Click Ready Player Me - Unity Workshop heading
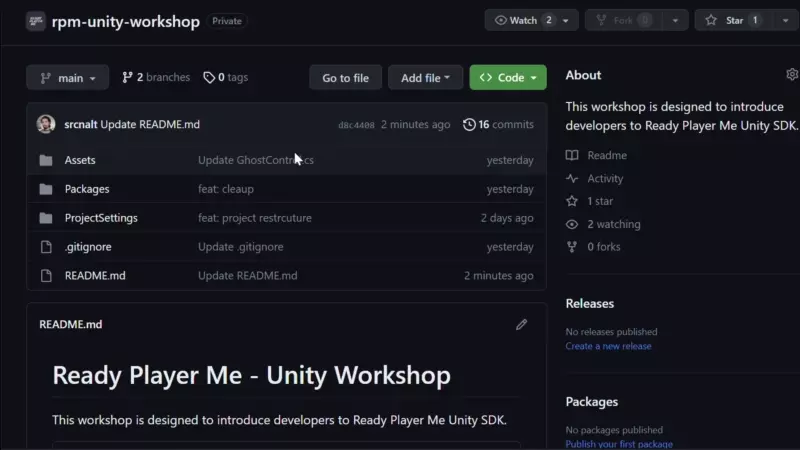800x450 pixels. click(252, 376)
